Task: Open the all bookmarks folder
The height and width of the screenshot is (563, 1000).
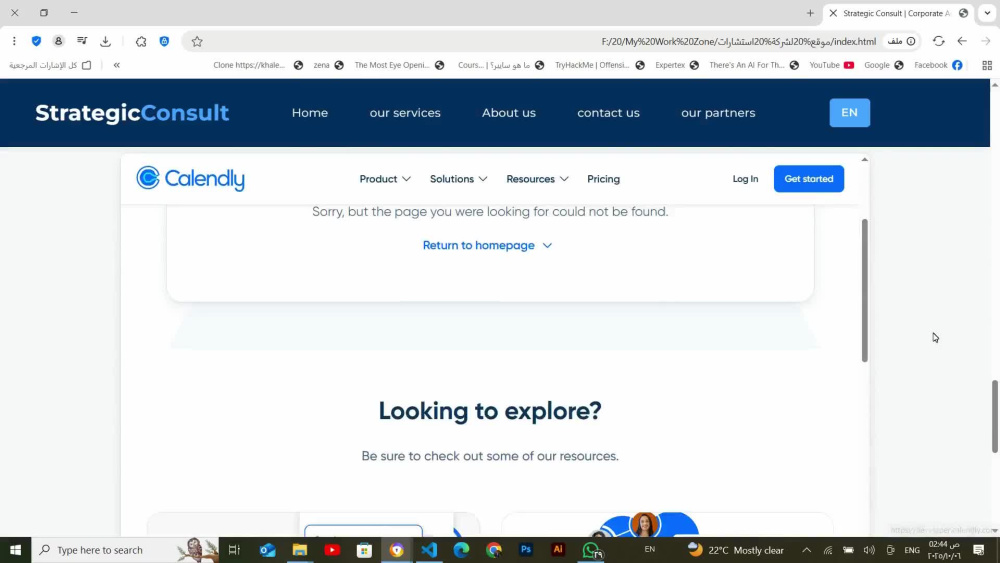Action: (50, 65)
